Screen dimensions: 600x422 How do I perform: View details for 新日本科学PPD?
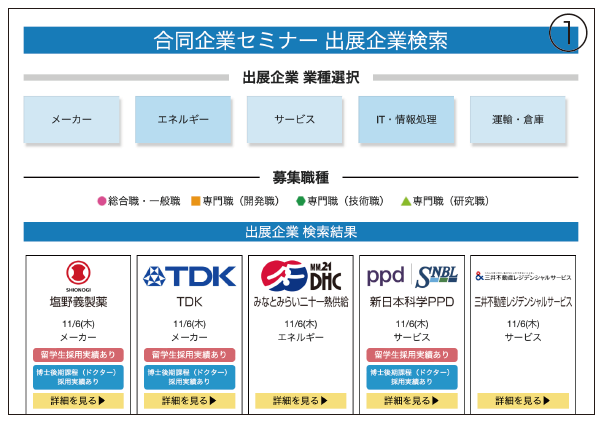click(x=412, y=401)
